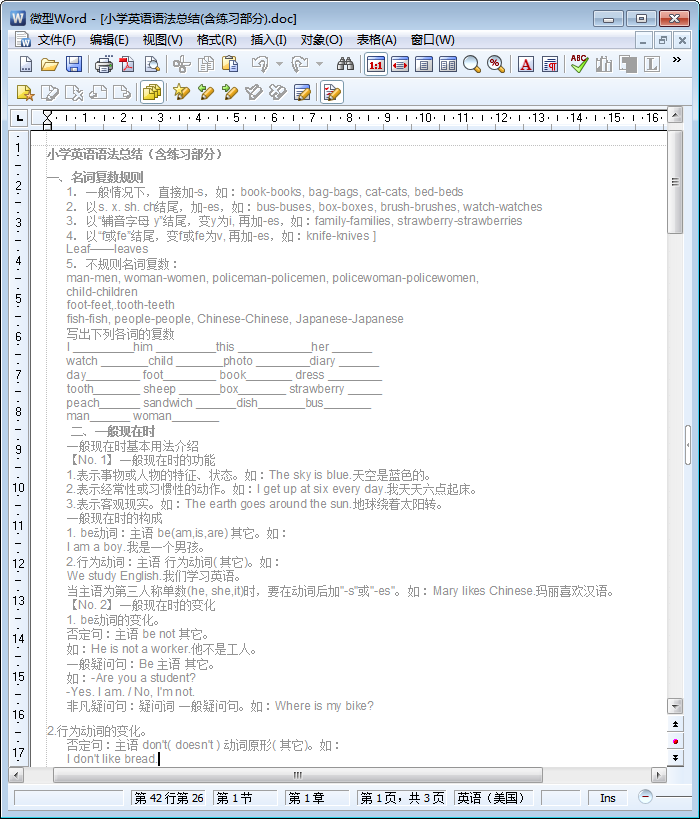Open a file with the folder icon

coord(50,64)
